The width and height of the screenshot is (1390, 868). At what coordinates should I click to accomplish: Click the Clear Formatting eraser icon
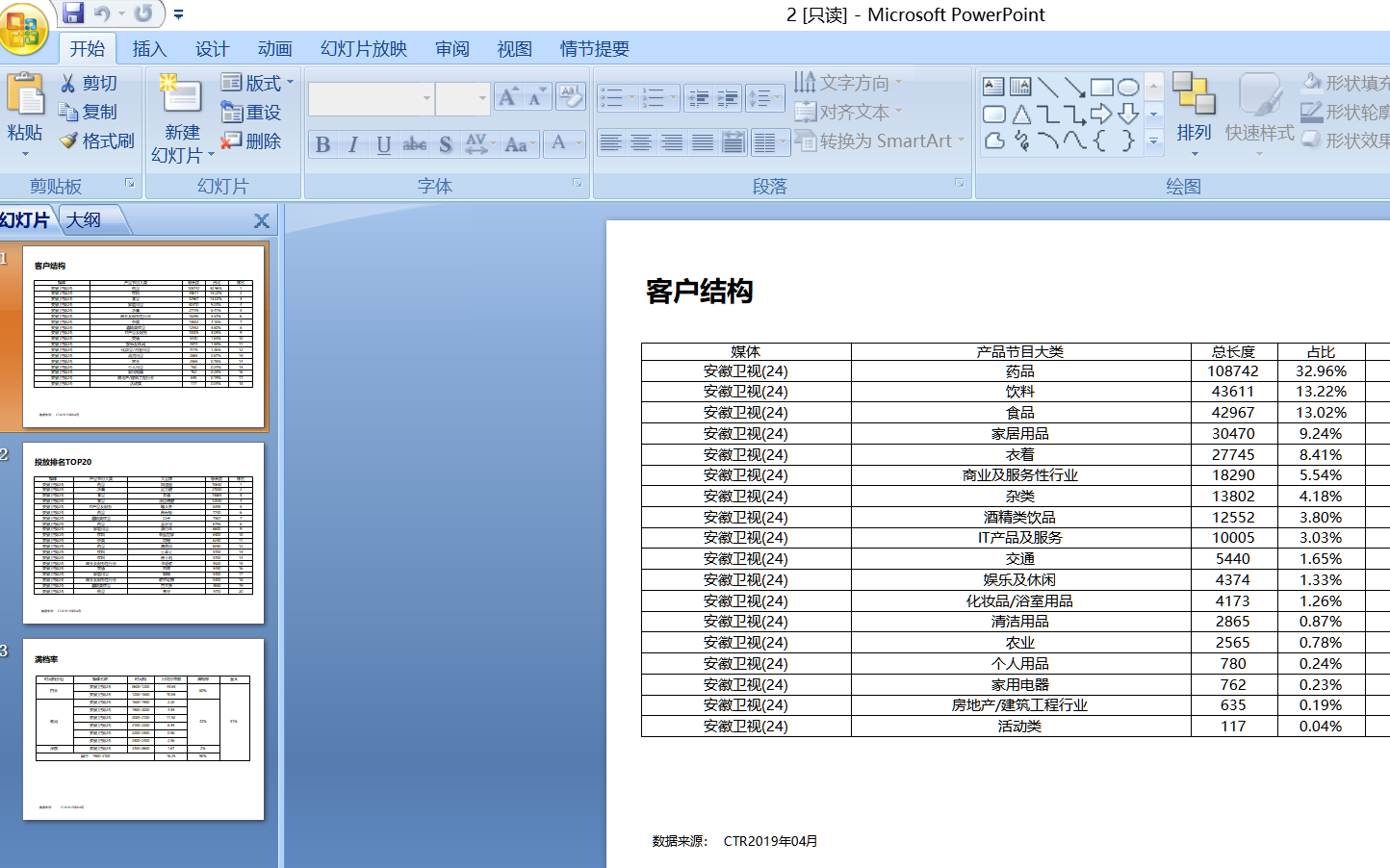pyautogui.click(x=570, y=96)
